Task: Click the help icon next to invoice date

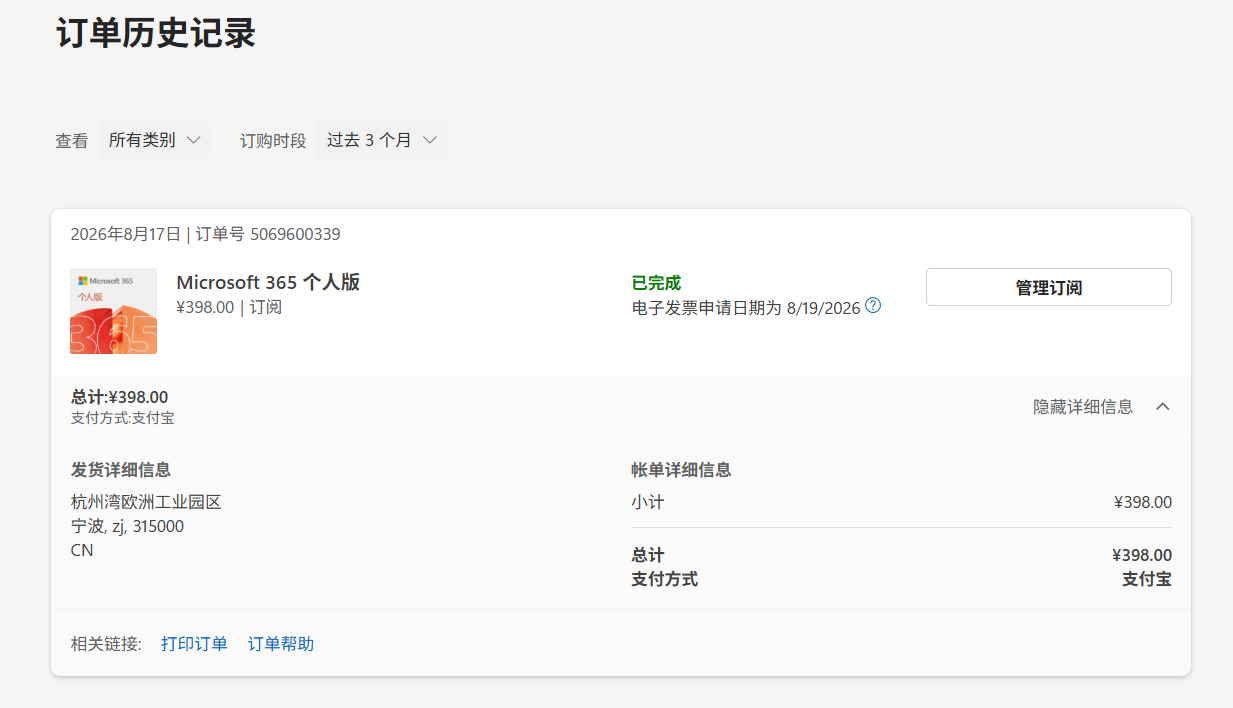Action: [873, 306]
